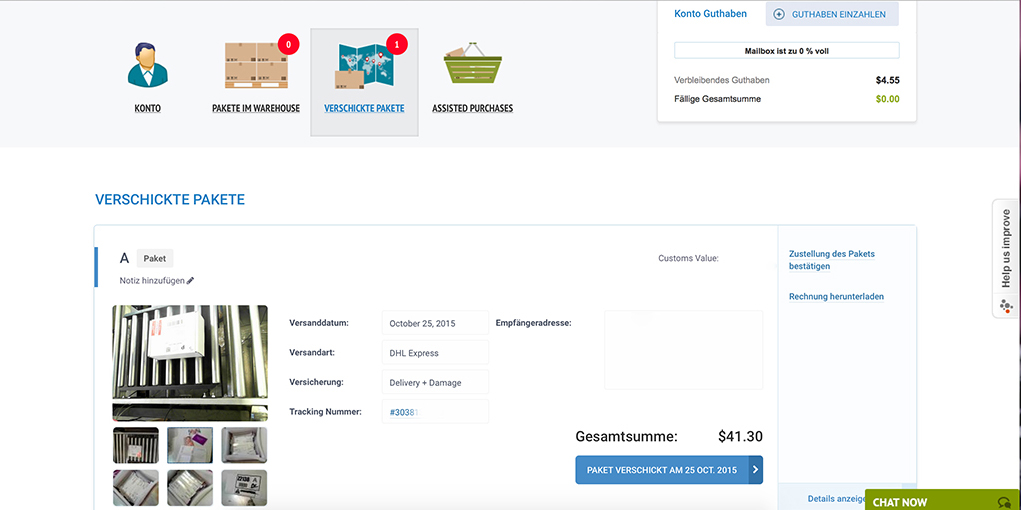
Task: Click the arrow on Paket verschickt button
Action: click(755, 470)
